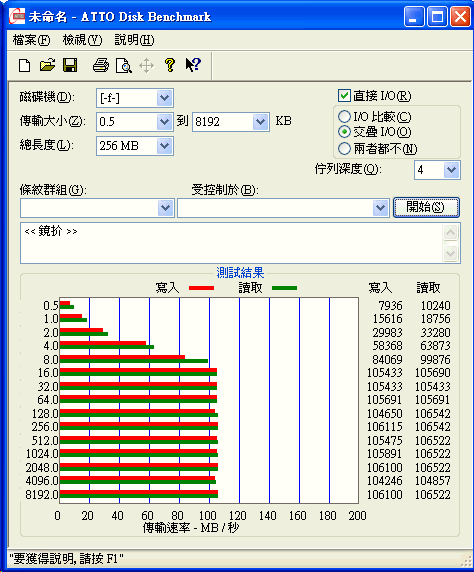Image resolution: width=474 pixels, height=572 pixels.
Task: Click the yellow question mark About icon
Action: (x=170, y=65)
